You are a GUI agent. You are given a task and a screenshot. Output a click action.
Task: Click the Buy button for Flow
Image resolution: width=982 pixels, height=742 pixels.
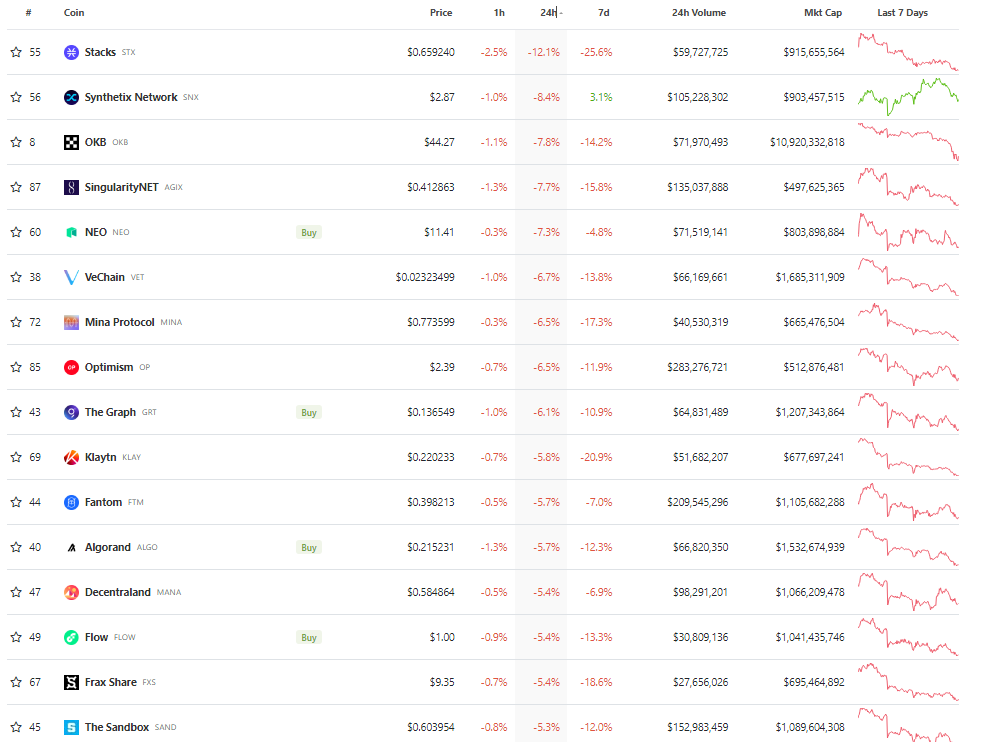tap(309, 637)
